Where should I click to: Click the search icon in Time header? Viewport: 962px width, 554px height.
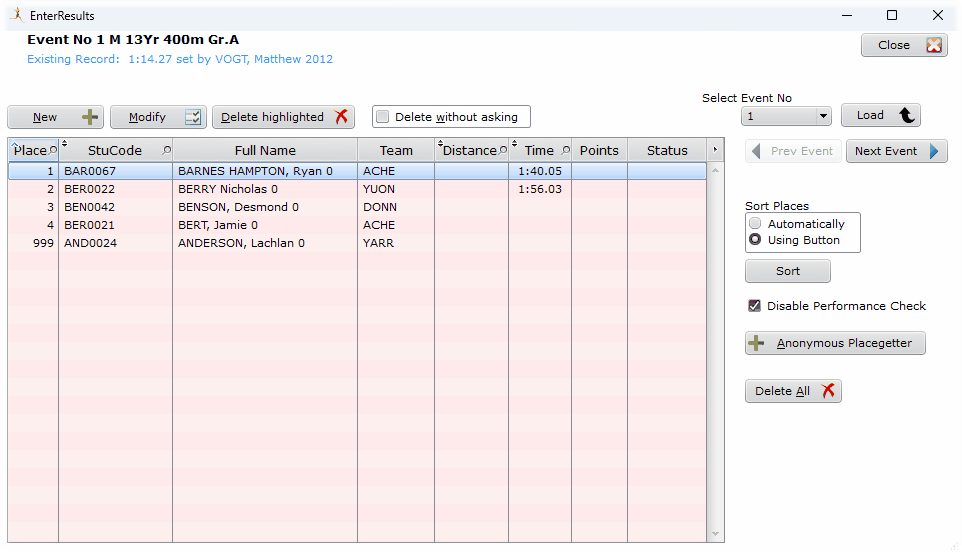pyautogui.click(x=566, y=150)
